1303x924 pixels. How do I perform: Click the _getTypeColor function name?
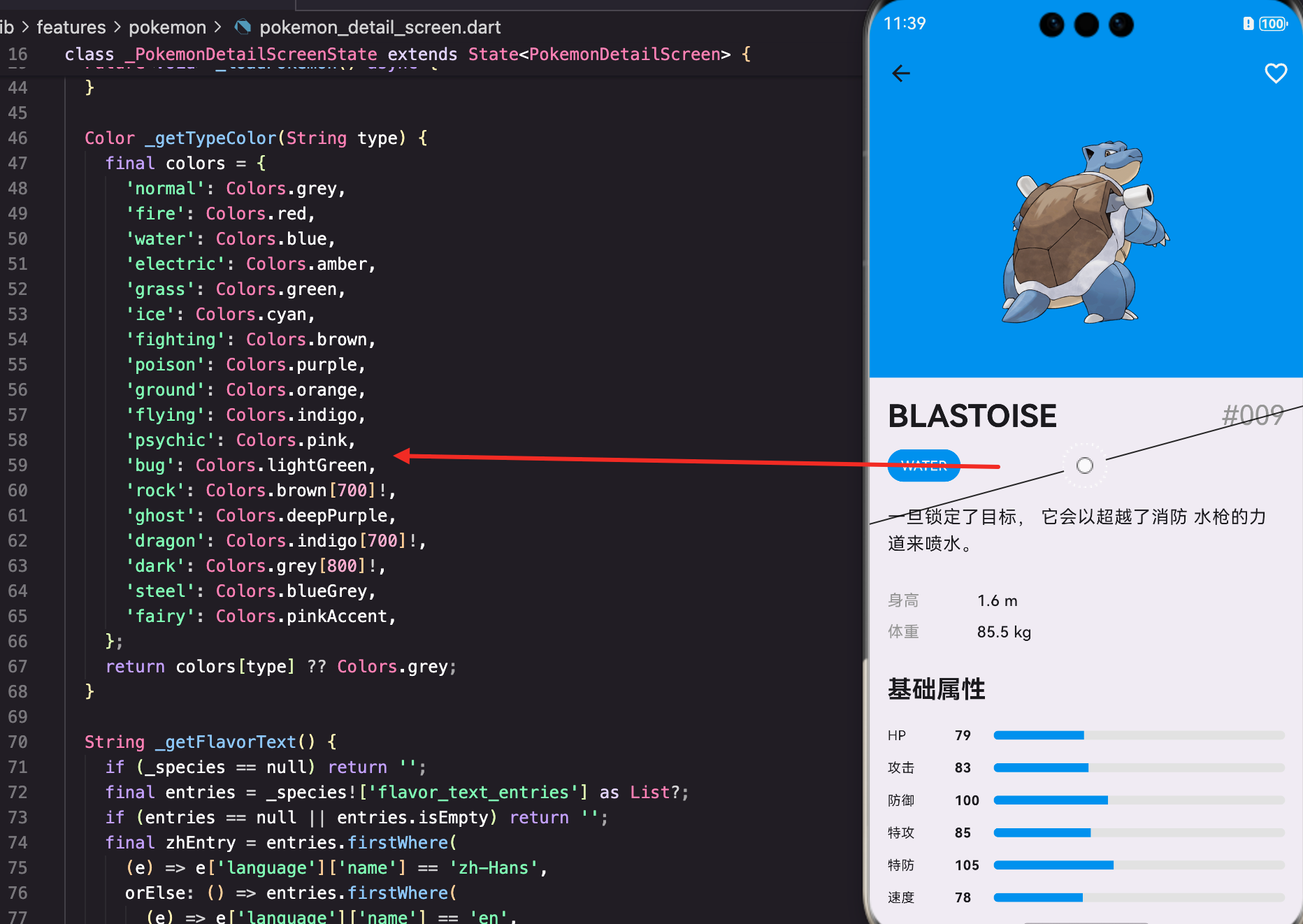[x=211, y=138]
